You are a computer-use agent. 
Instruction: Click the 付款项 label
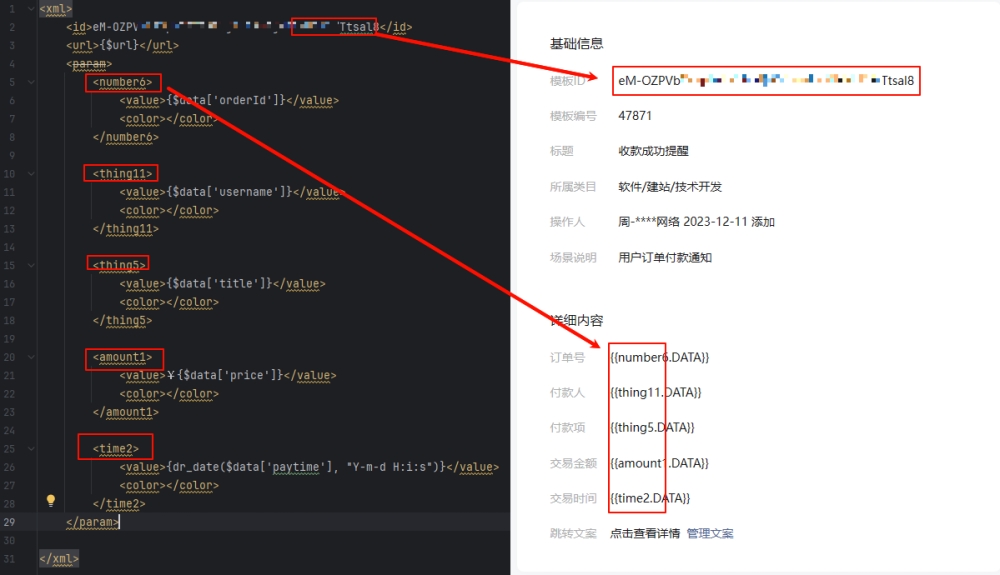point(567,428)
